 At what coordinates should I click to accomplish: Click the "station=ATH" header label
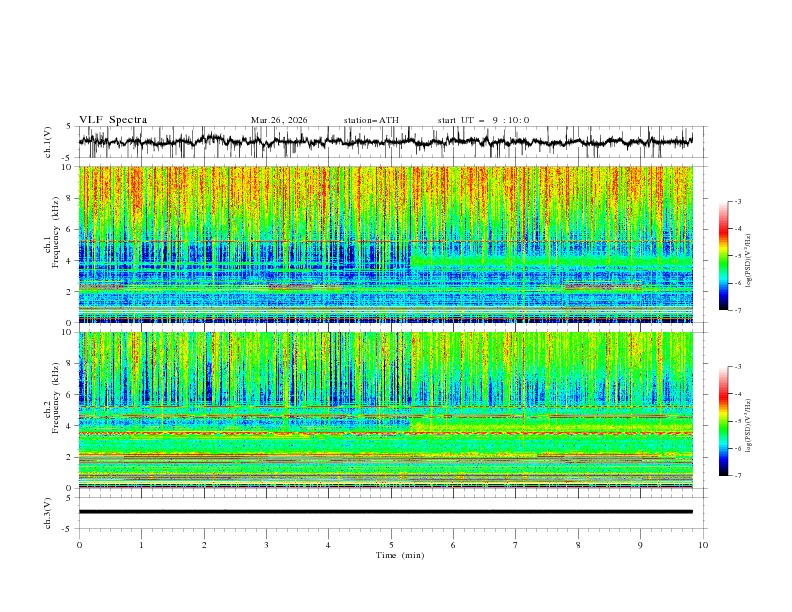(x=371, y=120)
